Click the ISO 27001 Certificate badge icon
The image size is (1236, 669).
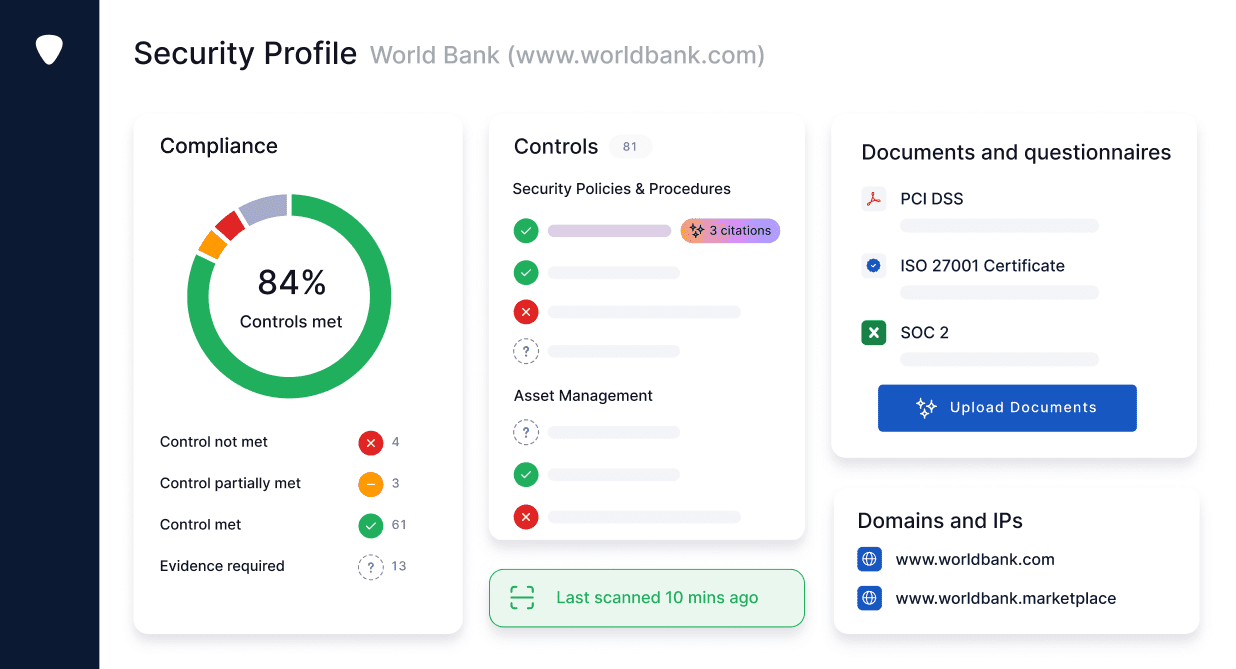click(873, 266)
